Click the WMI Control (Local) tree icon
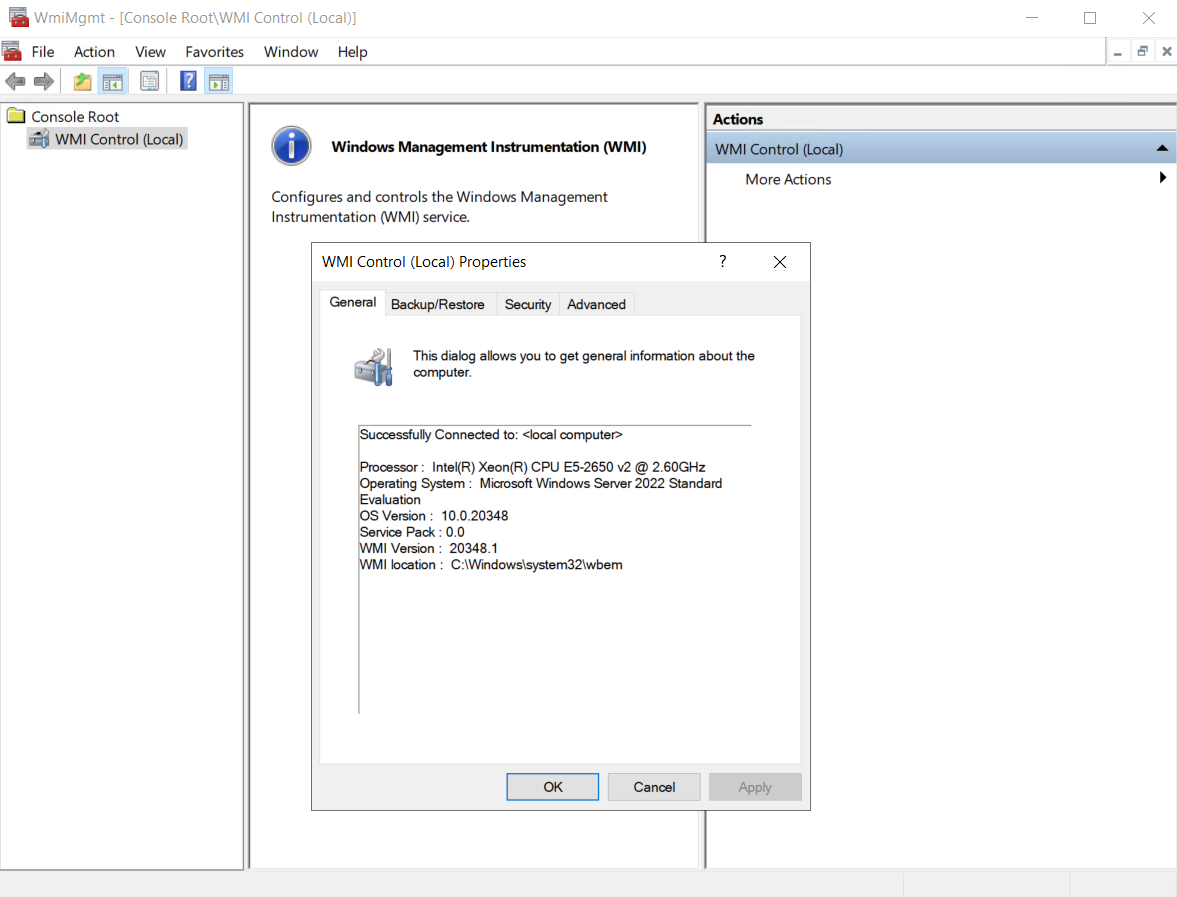The height and width of the screenshot is (897, 1177). point(39,139)
